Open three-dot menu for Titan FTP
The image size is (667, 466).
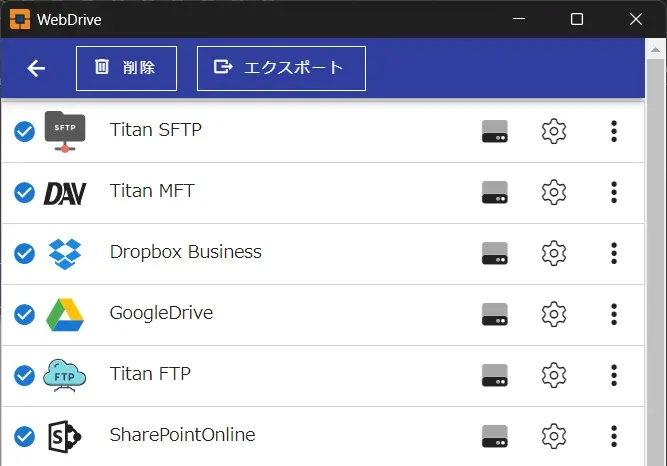614,375
